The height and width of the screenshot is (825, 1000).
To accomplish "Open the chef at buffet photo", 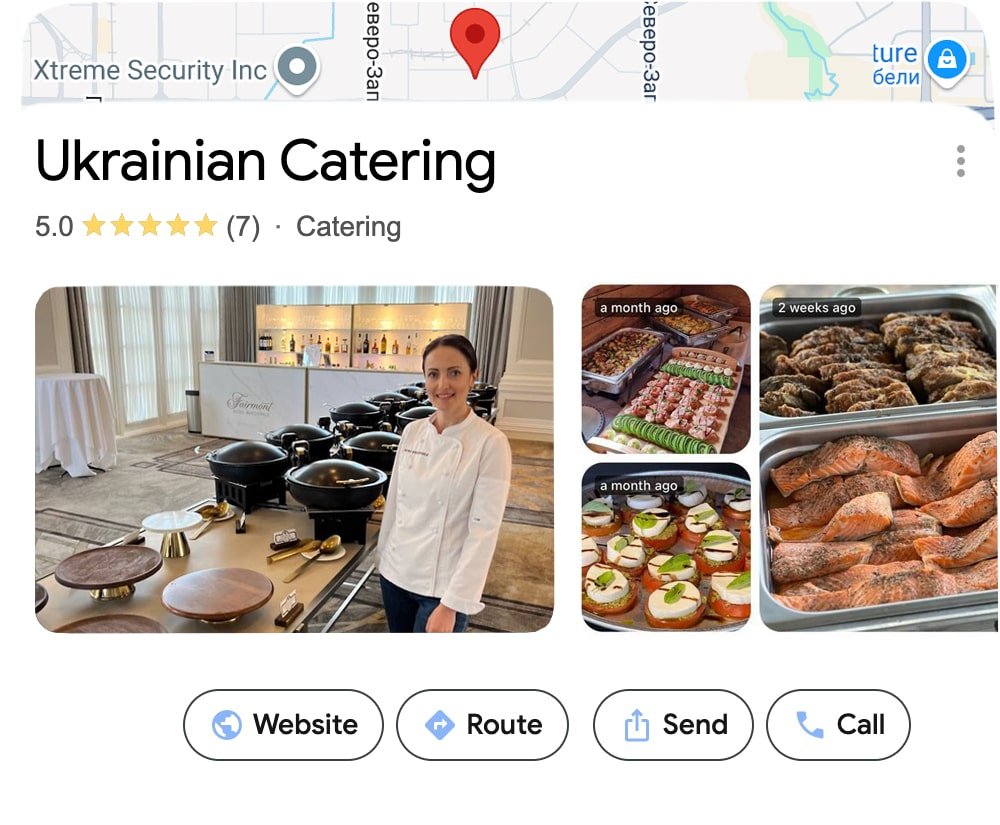I will pos(294,459).
